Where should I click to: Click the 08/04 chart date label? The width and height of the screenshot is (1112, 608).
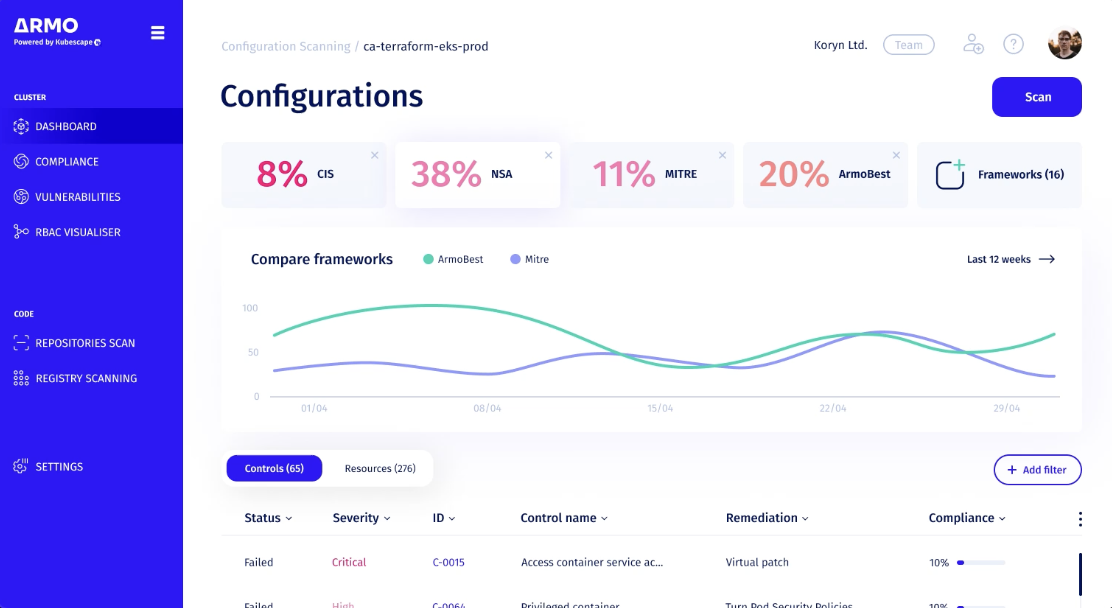(x=487, y=409)
